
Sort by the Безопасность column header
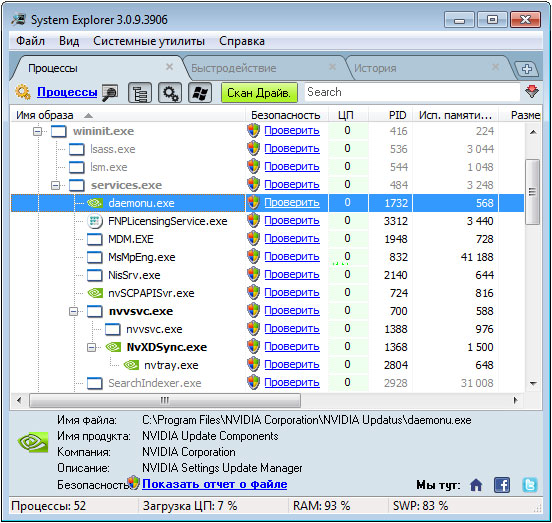pyautogui.click(x=286, y=115)
